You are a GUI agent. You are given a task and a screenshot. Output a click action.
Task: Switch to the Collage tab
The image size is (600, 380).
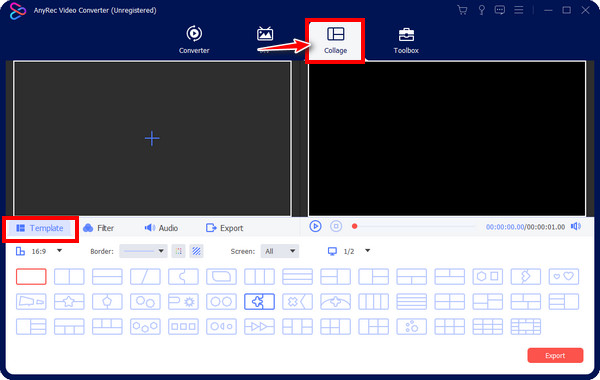(x=335, y=40)
